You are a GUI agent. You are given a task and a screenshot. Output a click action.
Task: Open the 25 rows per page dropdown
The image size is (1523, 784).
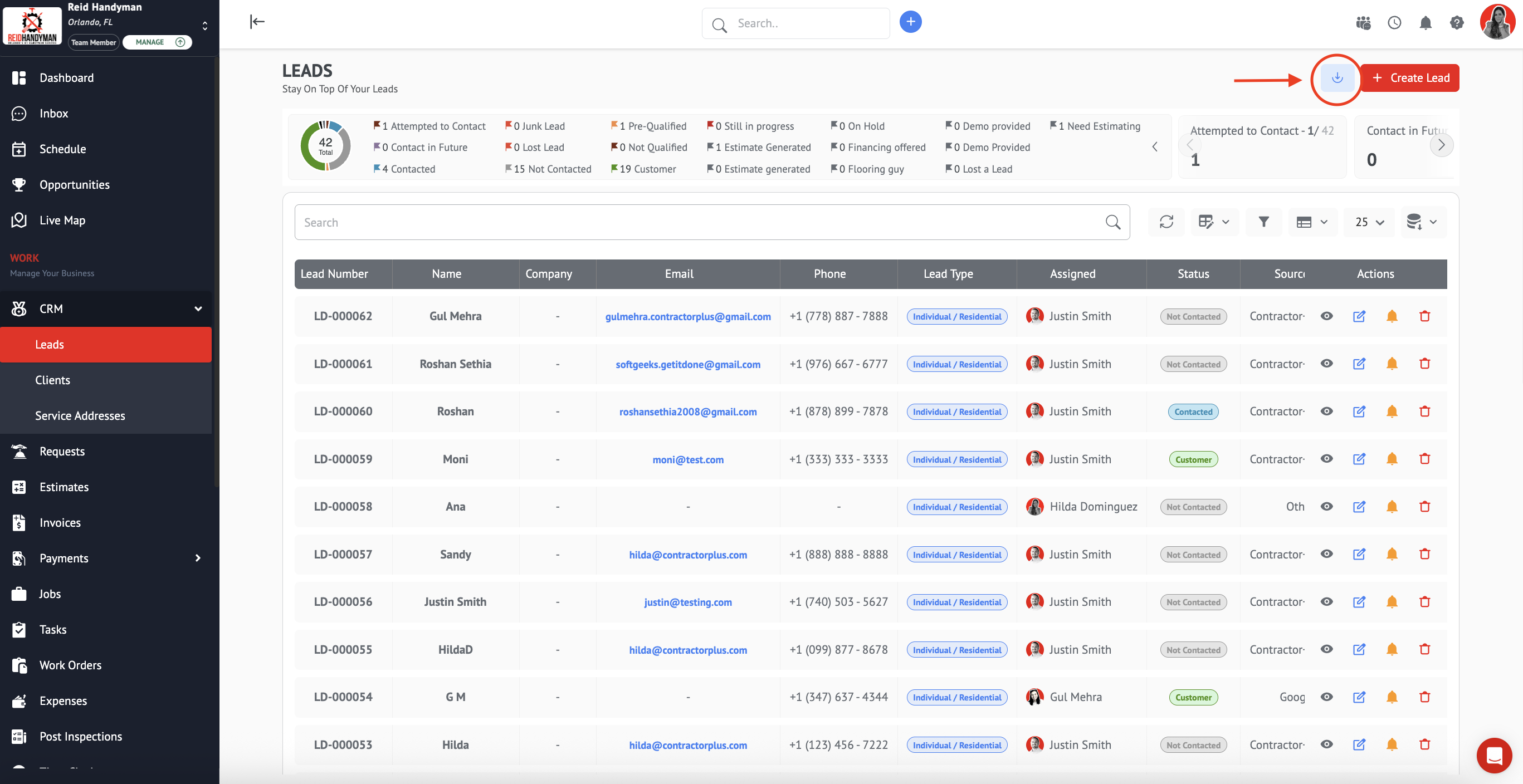click(1369, 222)
